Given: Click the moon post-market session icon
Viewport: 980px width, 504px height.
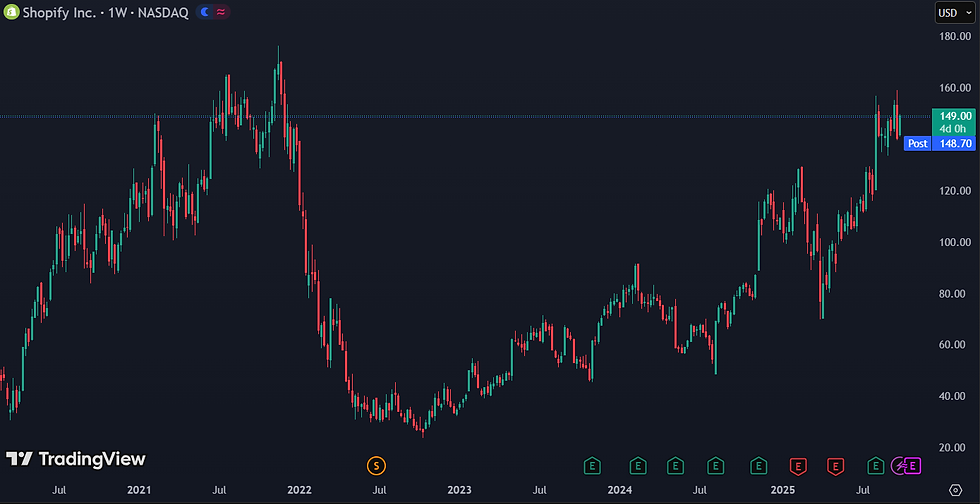Looking at the screenshot, I should click(x=205, y=12).
